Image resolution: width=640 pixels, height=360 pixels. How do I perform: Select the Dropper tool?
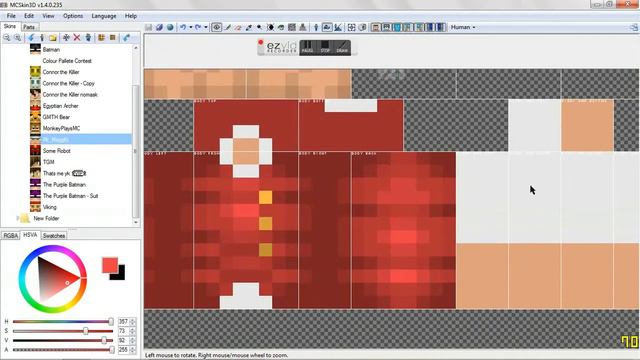click(x=249, y=27)
